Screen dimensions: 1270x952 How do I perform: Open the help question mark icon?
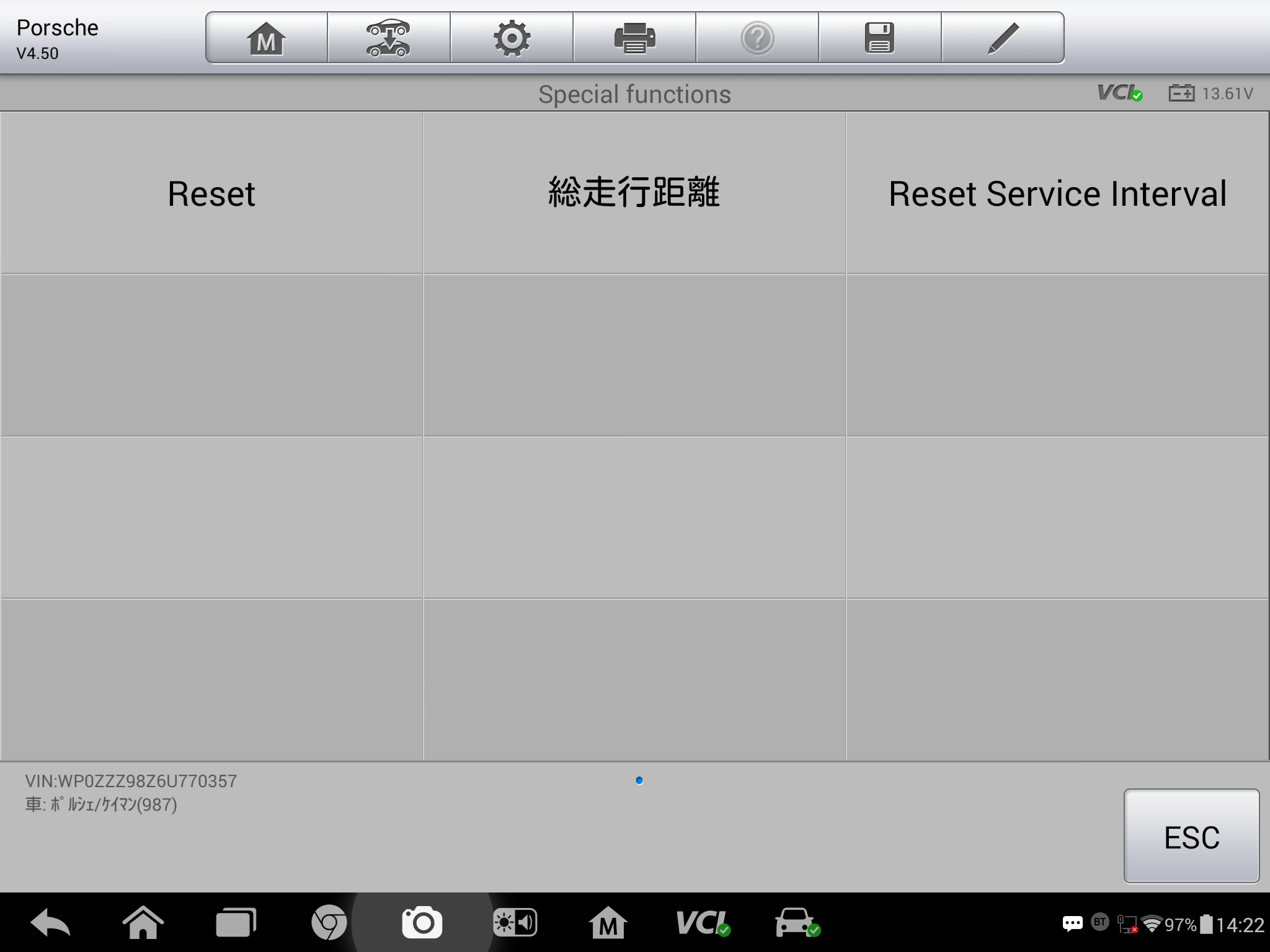coord(757,38)
